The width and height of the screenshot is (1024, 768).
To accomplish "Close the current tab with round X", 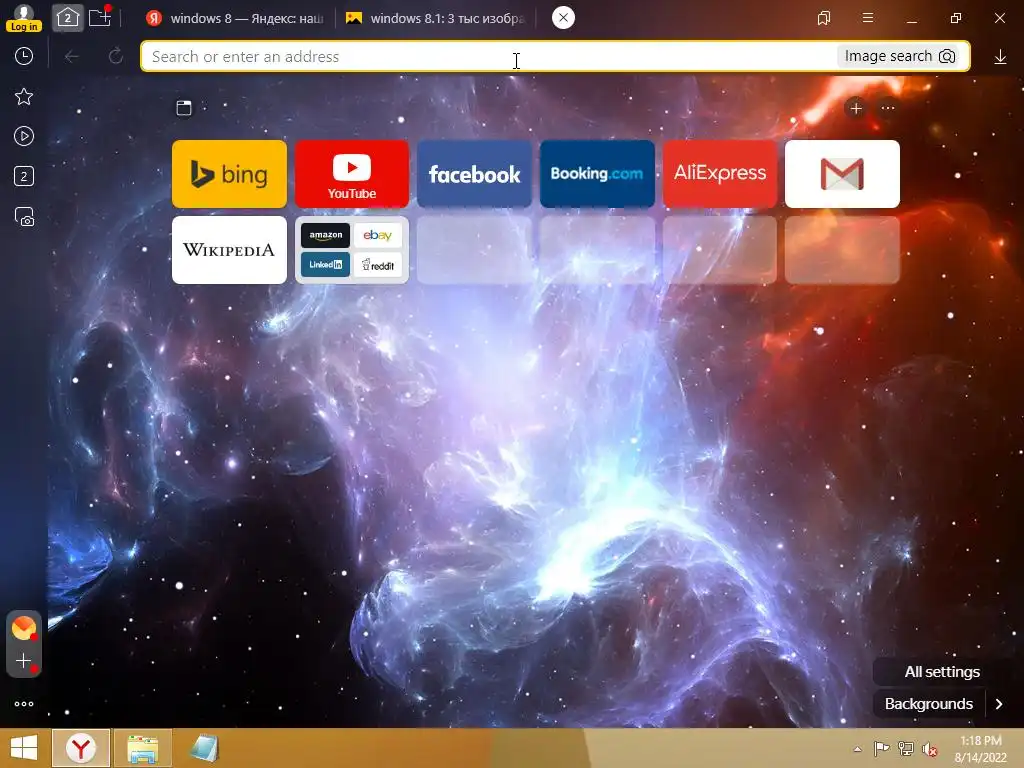I will pos(563,18).
